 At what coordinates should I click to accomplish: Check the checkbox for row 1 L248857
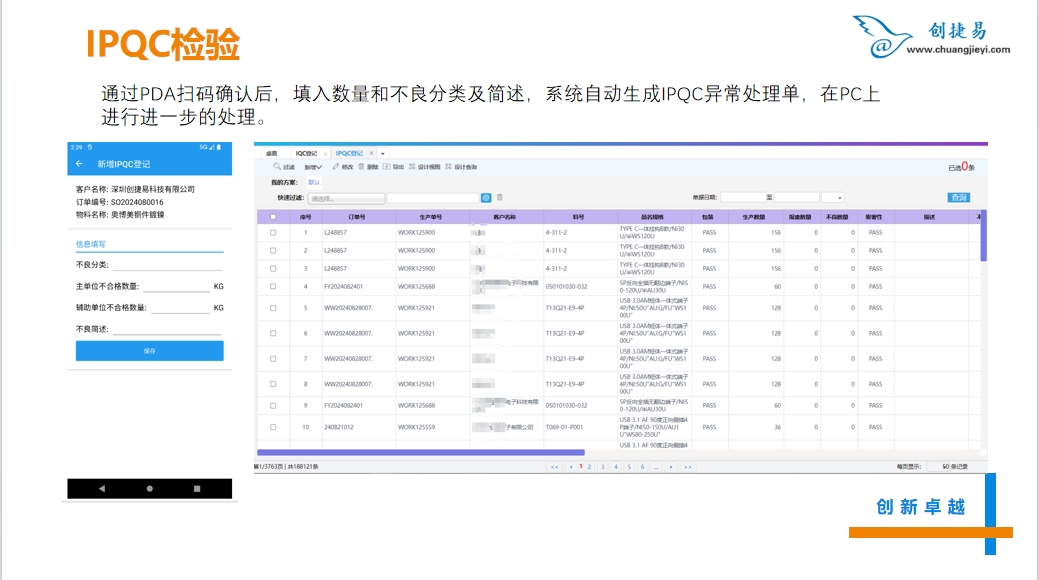[x=273, y=233]
